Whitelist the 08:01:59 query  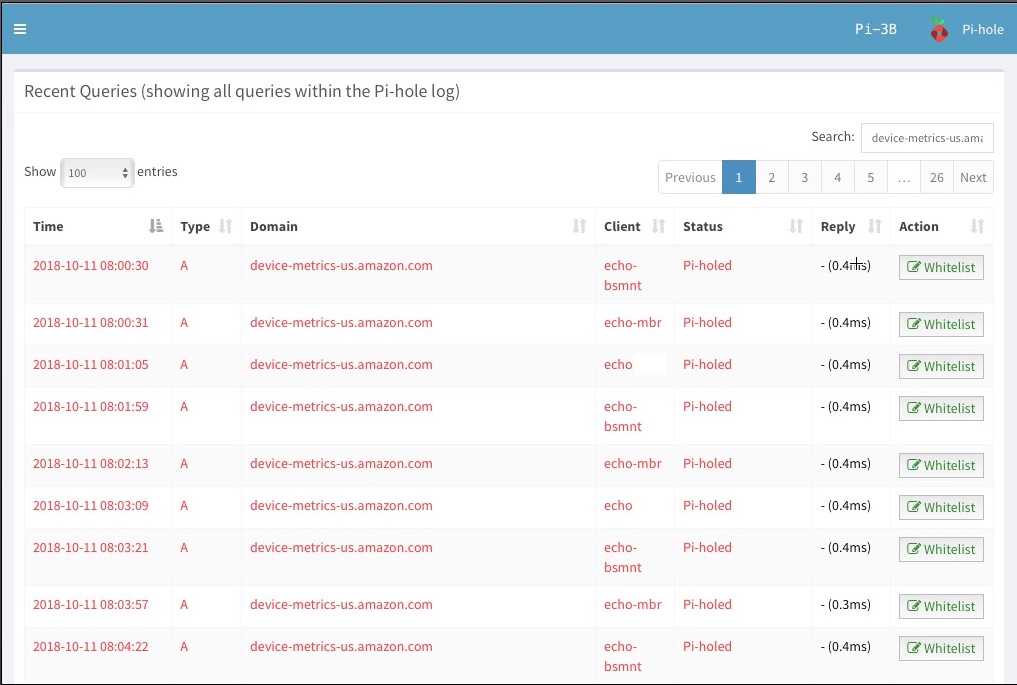tap(941, 409)
